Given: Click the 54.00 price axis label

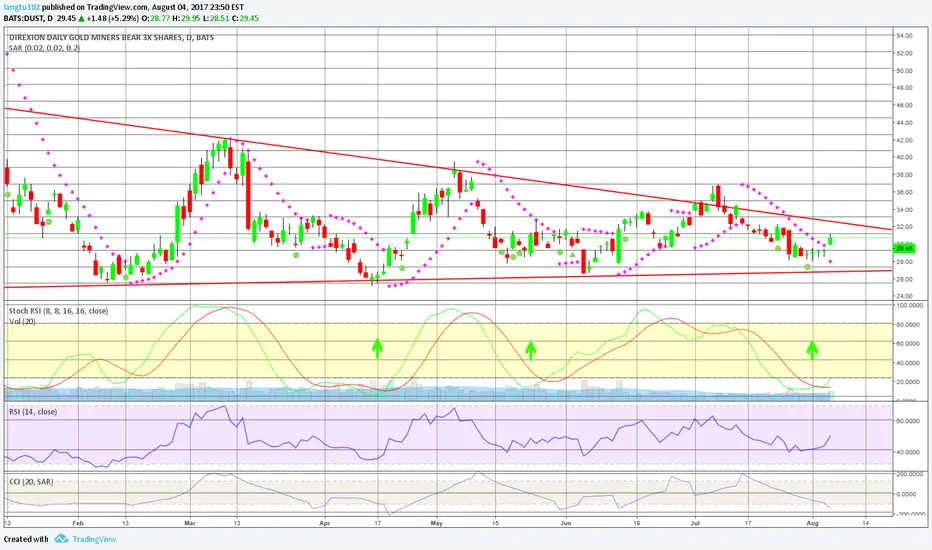Looking at the screenshot, I should (x=904, y=36).
